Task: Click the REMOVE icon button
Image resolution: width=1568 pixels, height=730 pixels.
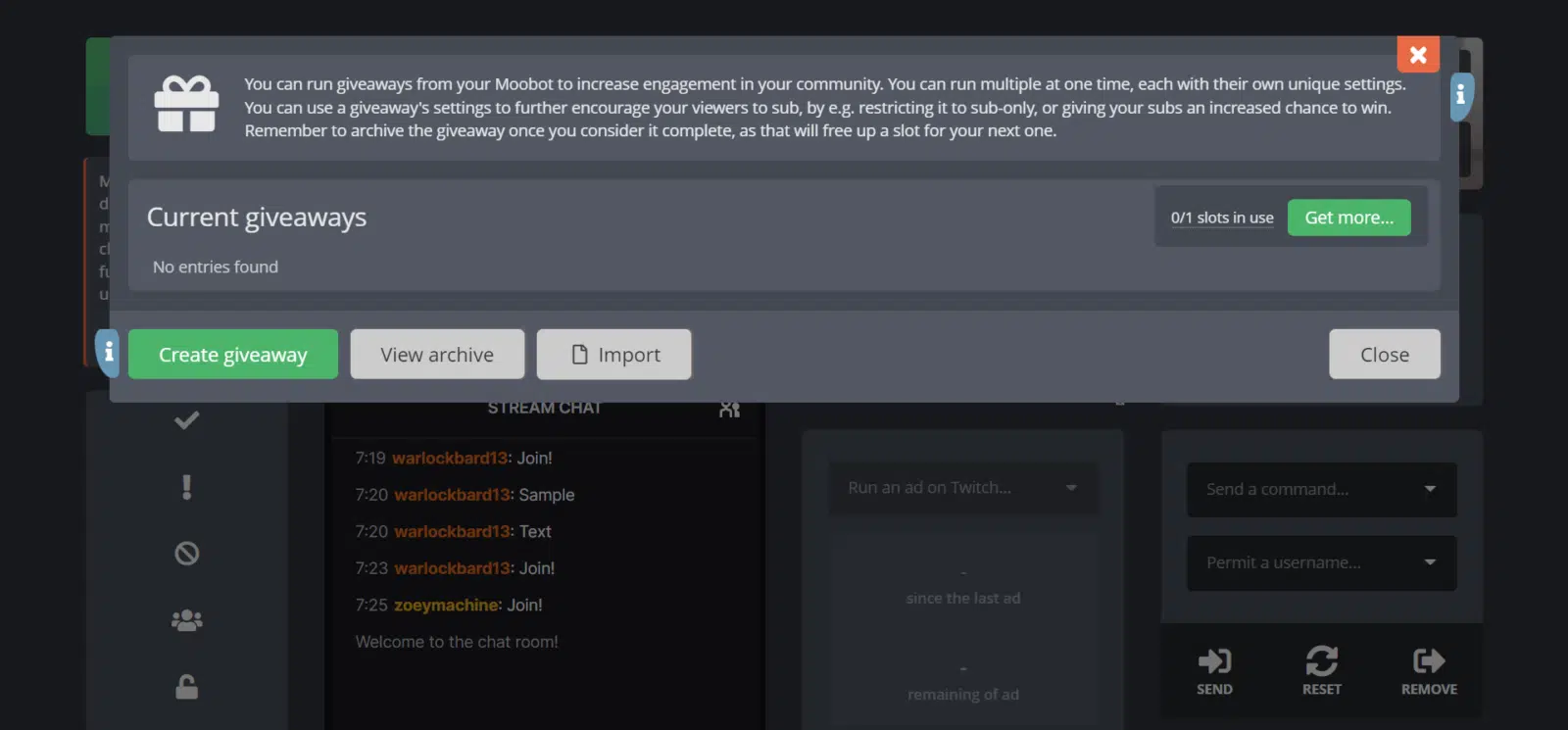Action: 1429,671
